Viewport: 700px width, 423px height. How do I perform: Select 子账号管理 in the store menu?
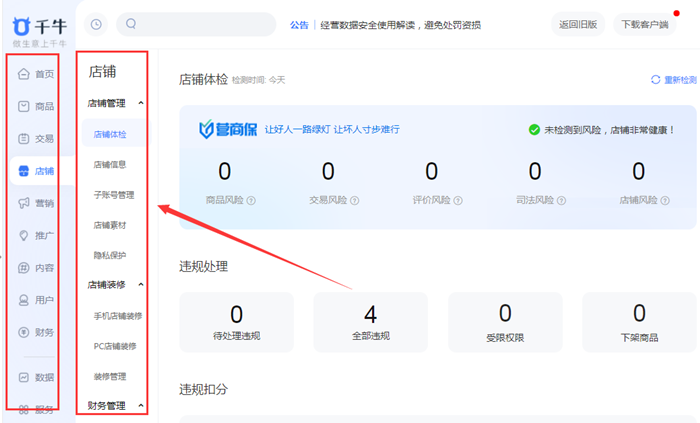[x=113, y=195]
